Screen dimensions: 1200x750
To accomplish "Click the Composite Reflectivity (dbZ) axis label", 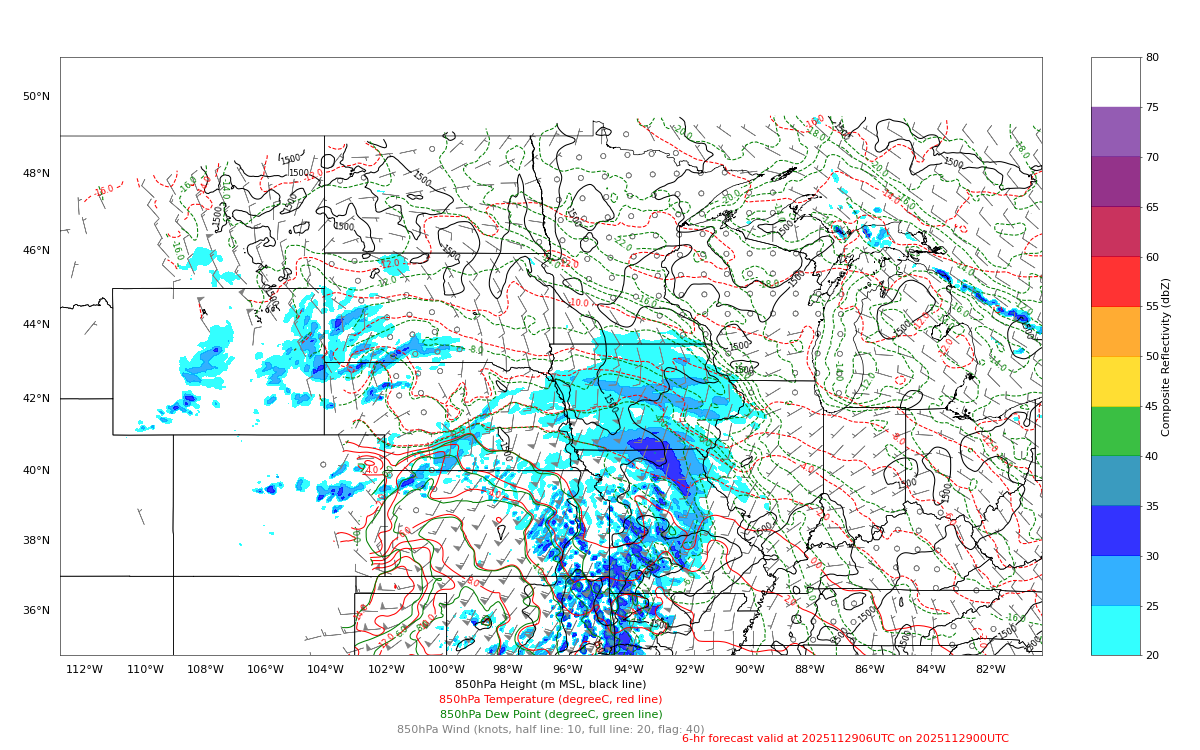I will click(x=1166, y=357).
